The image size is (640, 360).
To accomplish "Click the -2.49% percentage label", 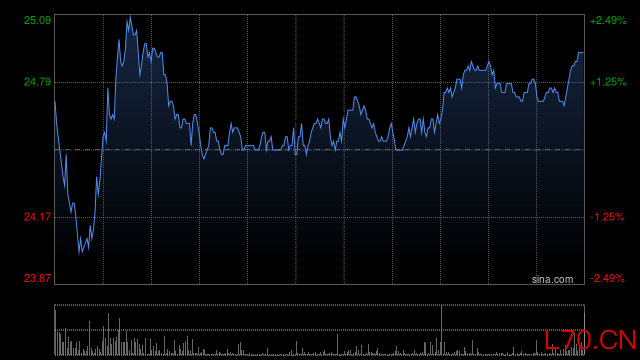I will pos(607,278).
